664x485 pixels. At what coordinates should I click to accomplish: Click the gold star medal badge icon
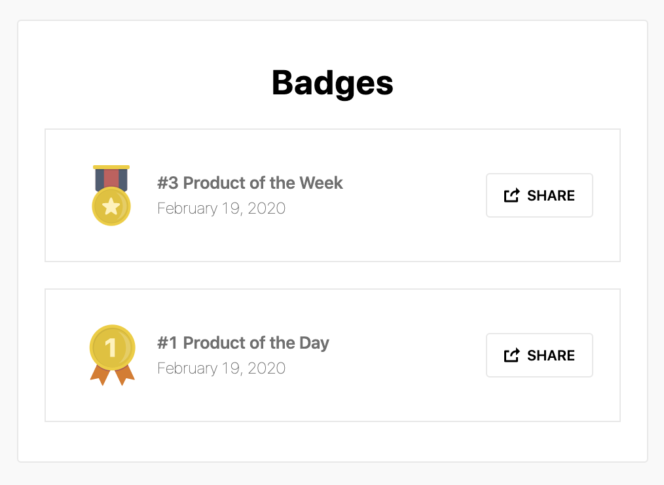[111, 195]
